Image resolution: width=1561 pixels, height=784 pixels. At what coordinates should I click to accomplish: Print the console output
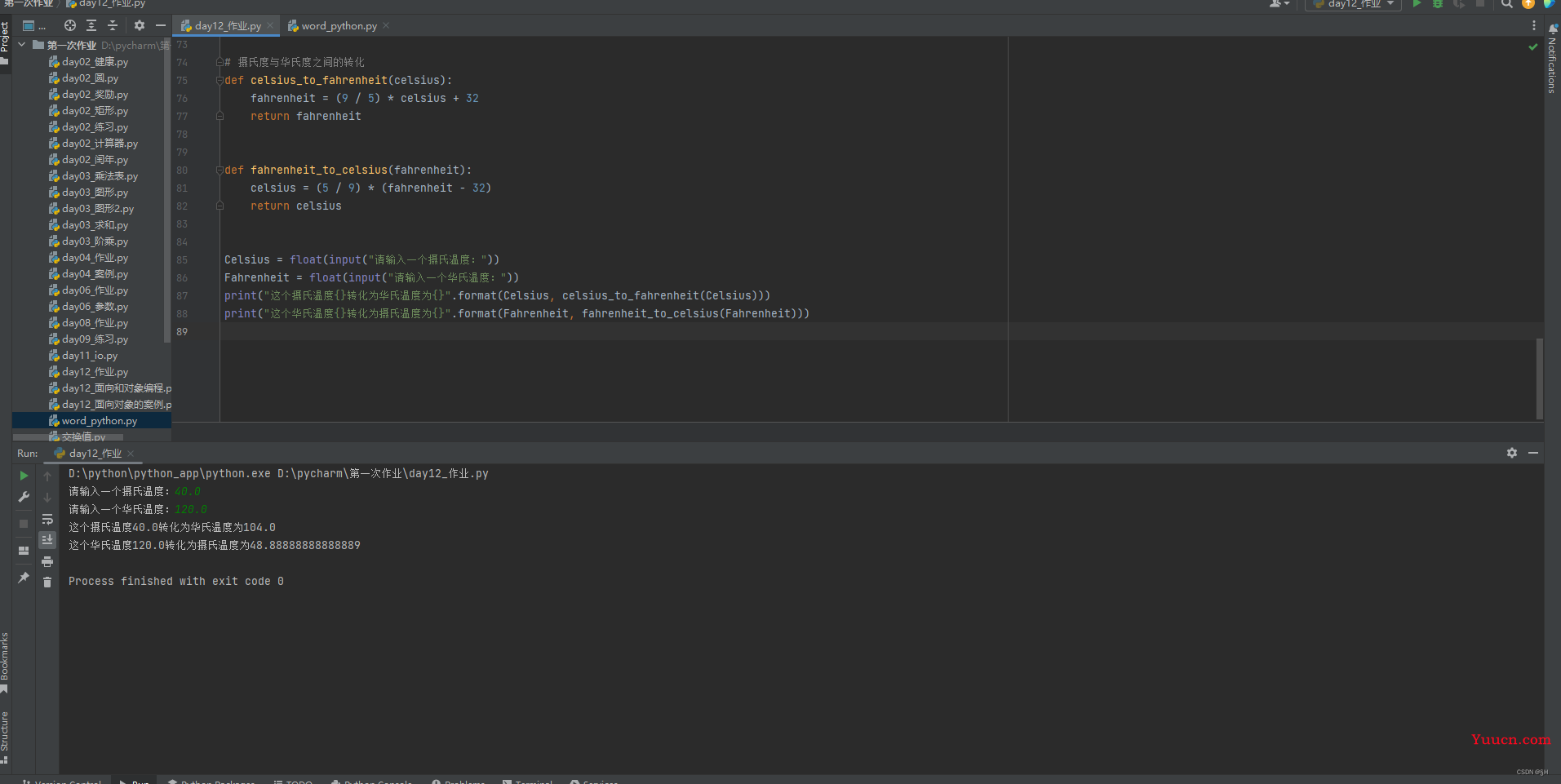click(x=47, y=561)
